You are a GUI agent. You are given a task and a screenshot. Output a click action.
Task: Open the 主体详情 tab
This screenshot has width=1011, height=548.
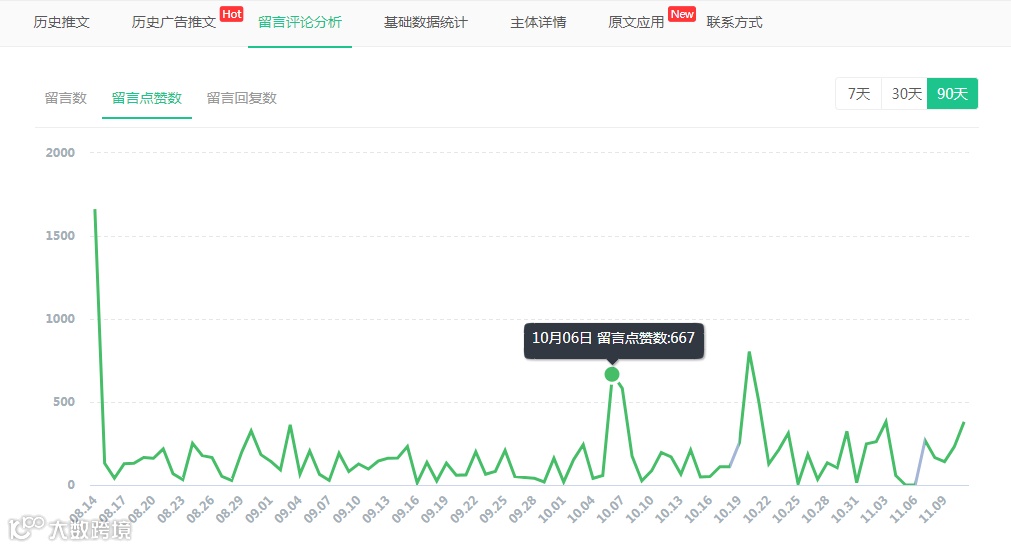pyautogui.click(x=538, y=23)
